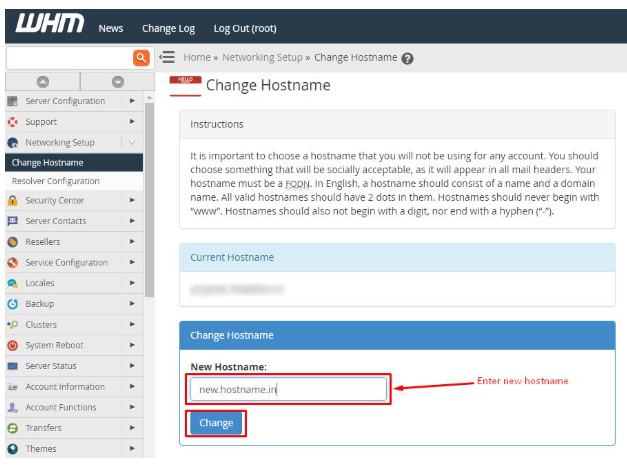Viewport: 627px width, 467px height.
Task: Expand the Locales arrow
Action: click(132, 283)
